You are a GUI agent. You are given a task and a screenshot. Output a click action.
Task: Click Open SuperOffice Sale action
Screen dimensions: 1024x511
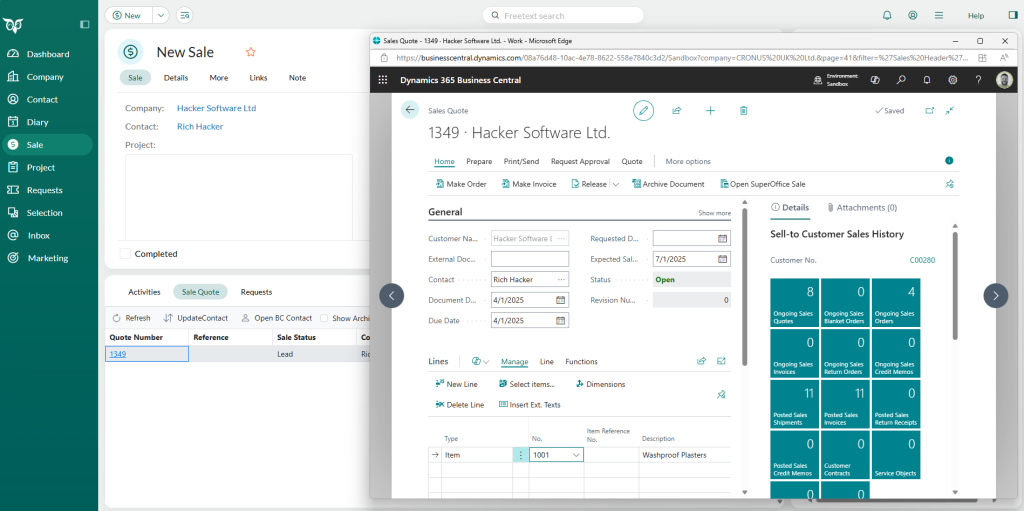point(763,184)
